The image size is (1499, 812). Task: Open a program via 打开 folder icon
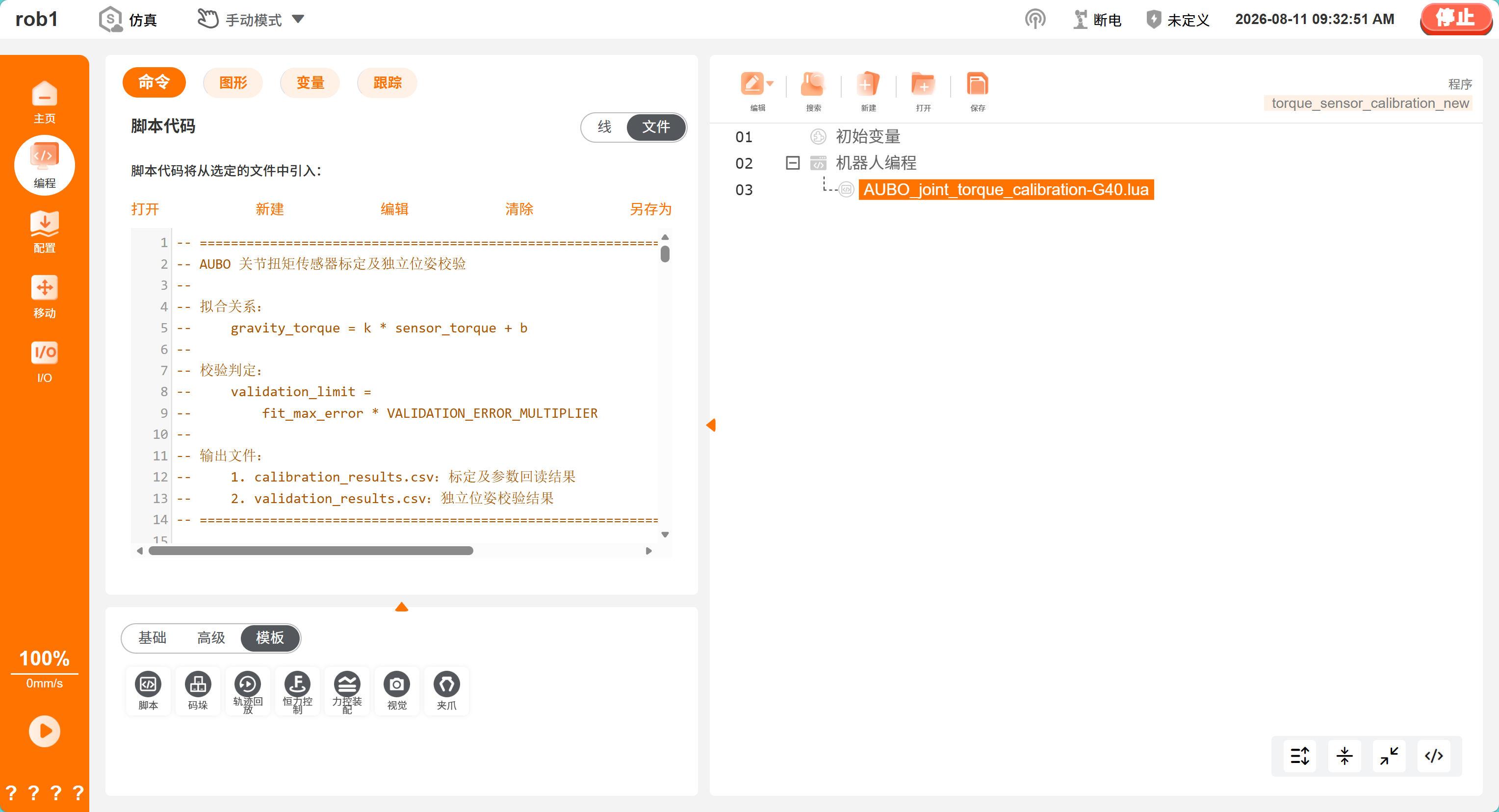[x=923, y=91]
